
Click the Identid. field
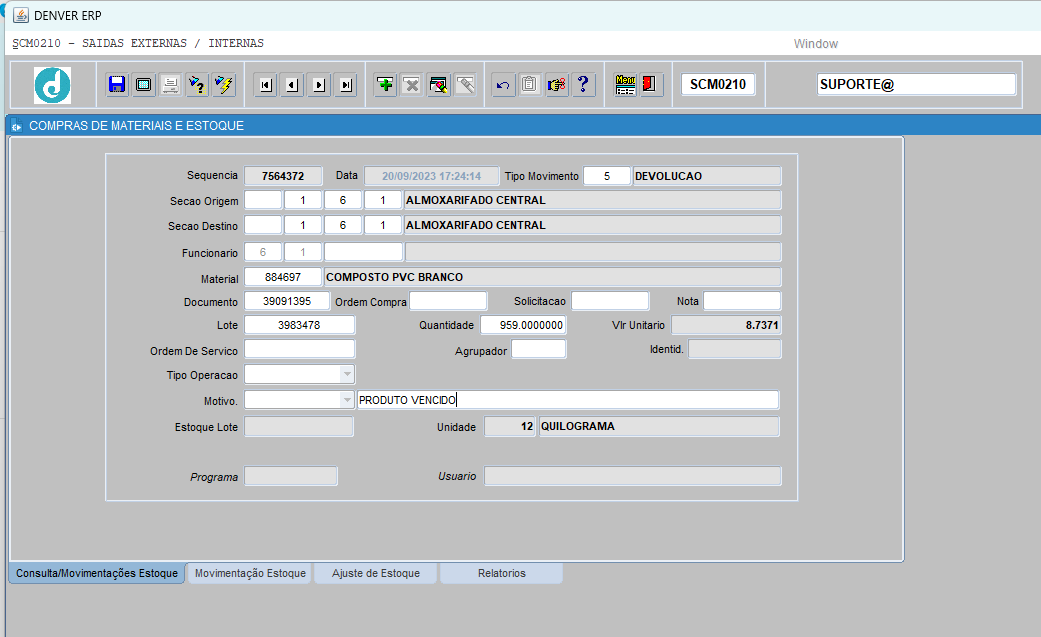pos(735,349)
